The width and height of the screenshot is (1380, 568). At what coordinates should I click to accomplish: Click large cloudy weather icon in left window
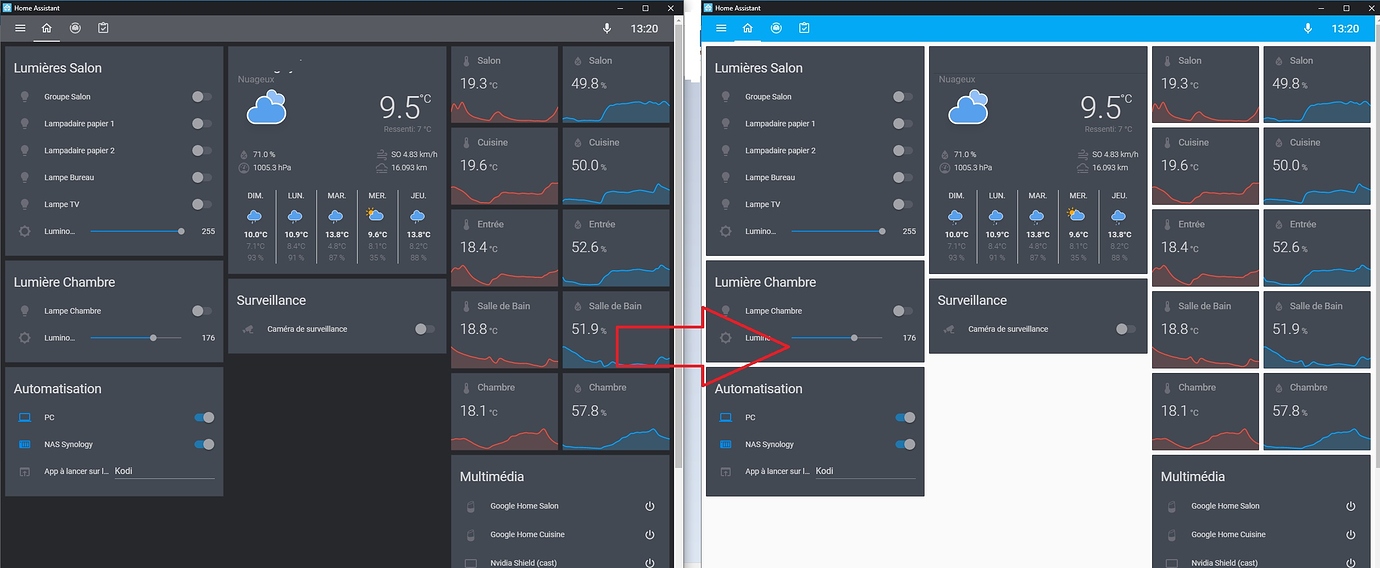coord(267,107)
